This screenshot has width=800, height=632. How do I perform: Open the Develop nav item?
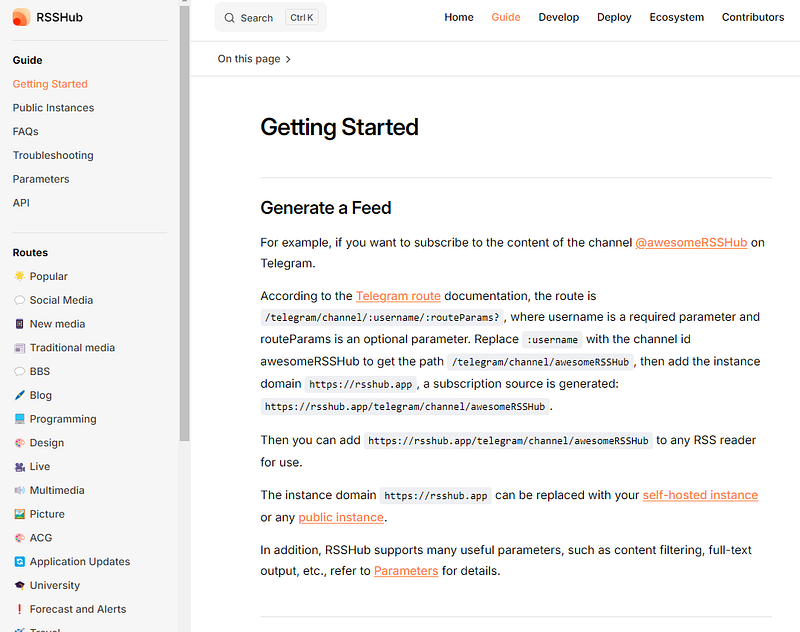click(x=559, y=17)
